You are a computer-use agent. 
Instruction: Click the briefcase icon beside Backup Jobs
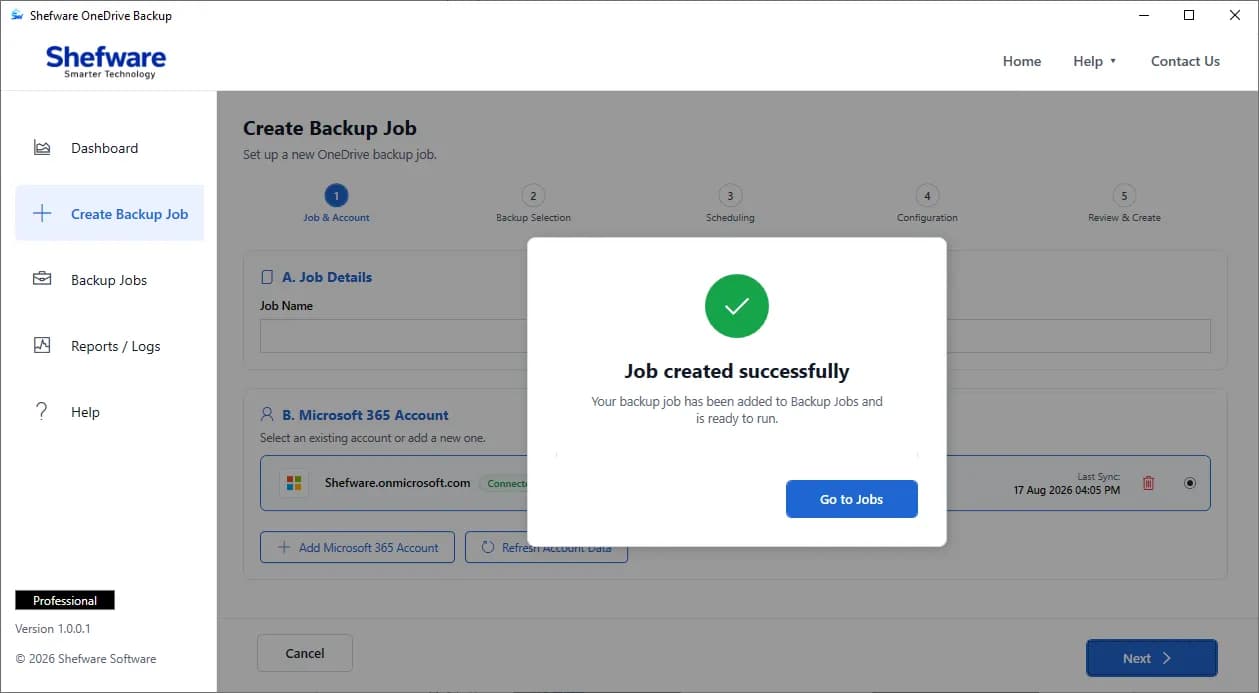pos(42,279)
